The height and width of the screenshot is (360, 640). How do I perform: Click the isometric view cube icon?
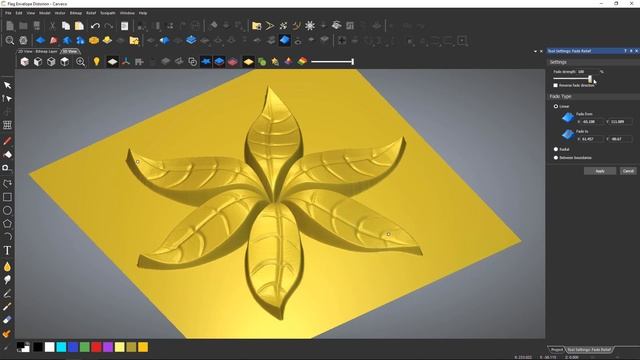pos(25,62)
